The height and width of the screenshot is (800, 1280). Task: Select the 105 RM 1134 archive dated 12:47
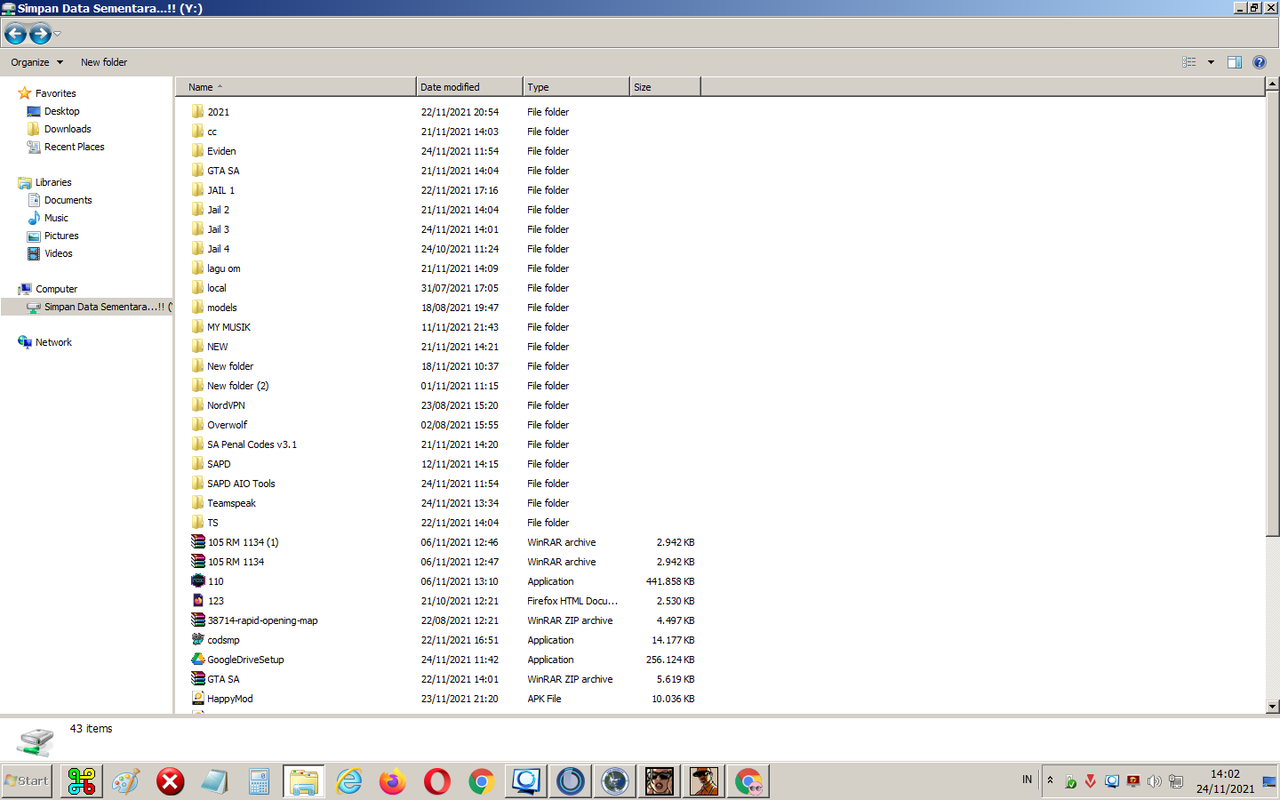[236, 562]
